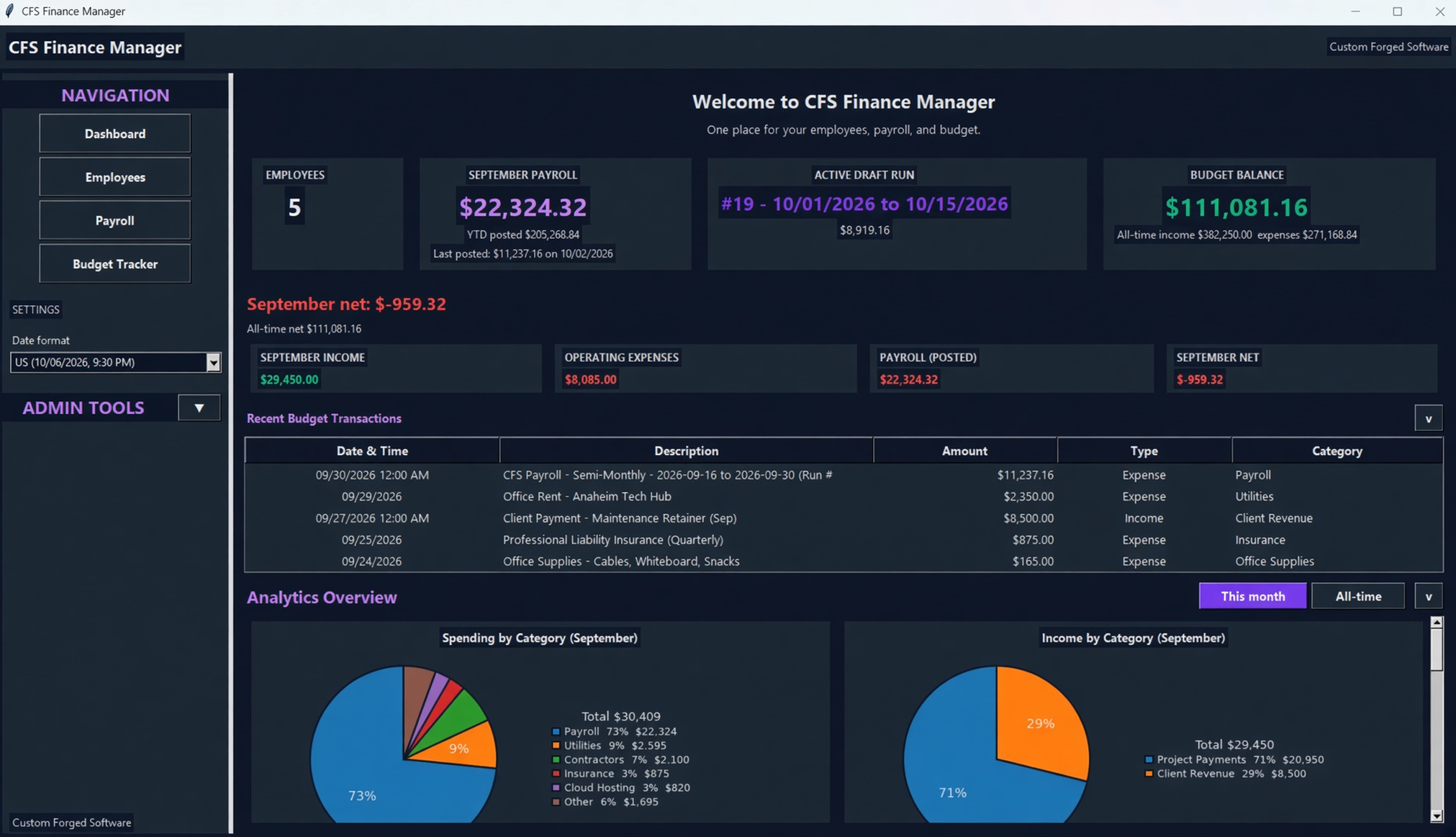Click the analytics scrollbar up arrow

[1437, 622]
